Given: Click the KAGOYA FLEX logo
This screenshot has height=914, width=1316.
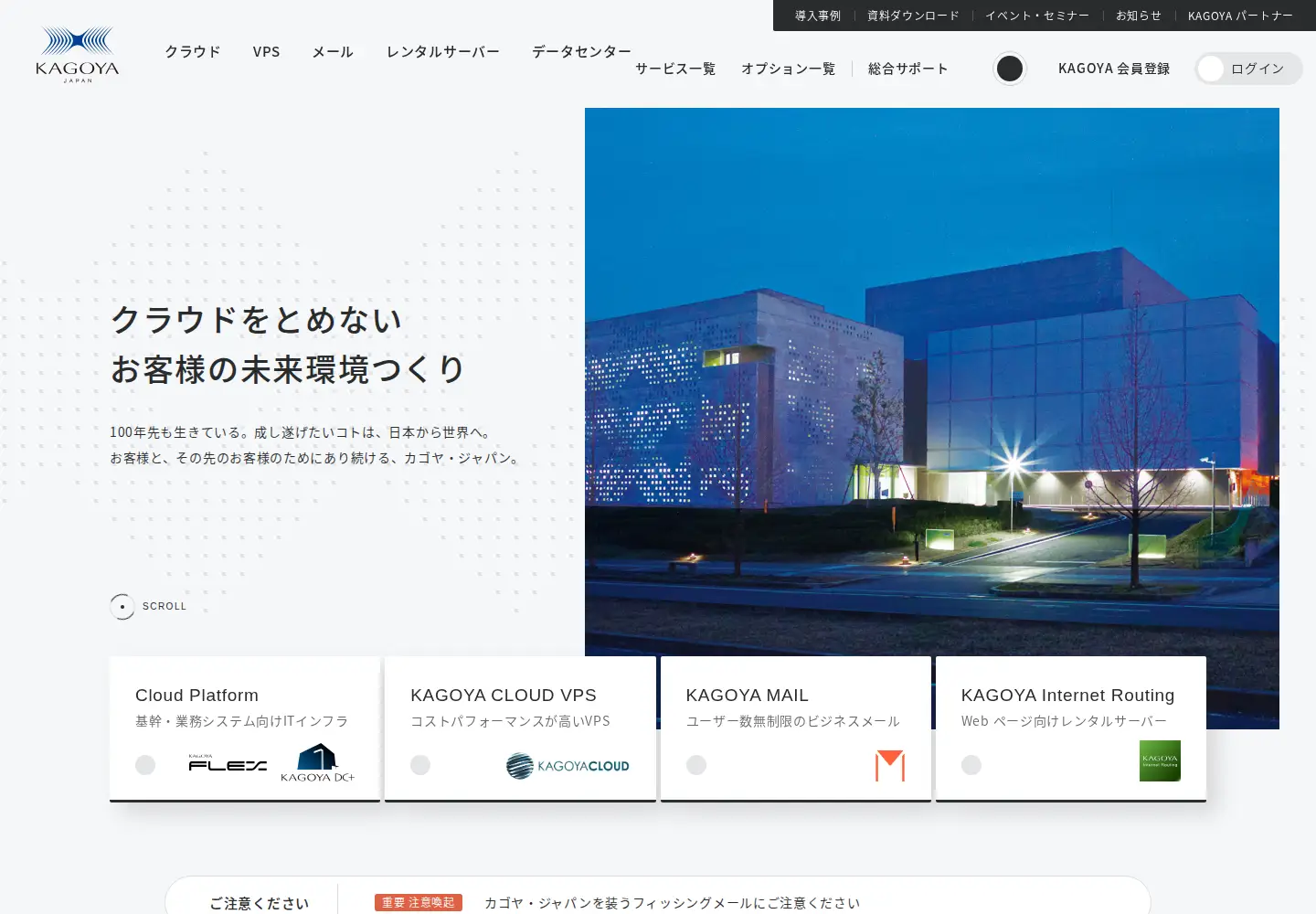Looking at the screenshot, I should coord(227,763).
